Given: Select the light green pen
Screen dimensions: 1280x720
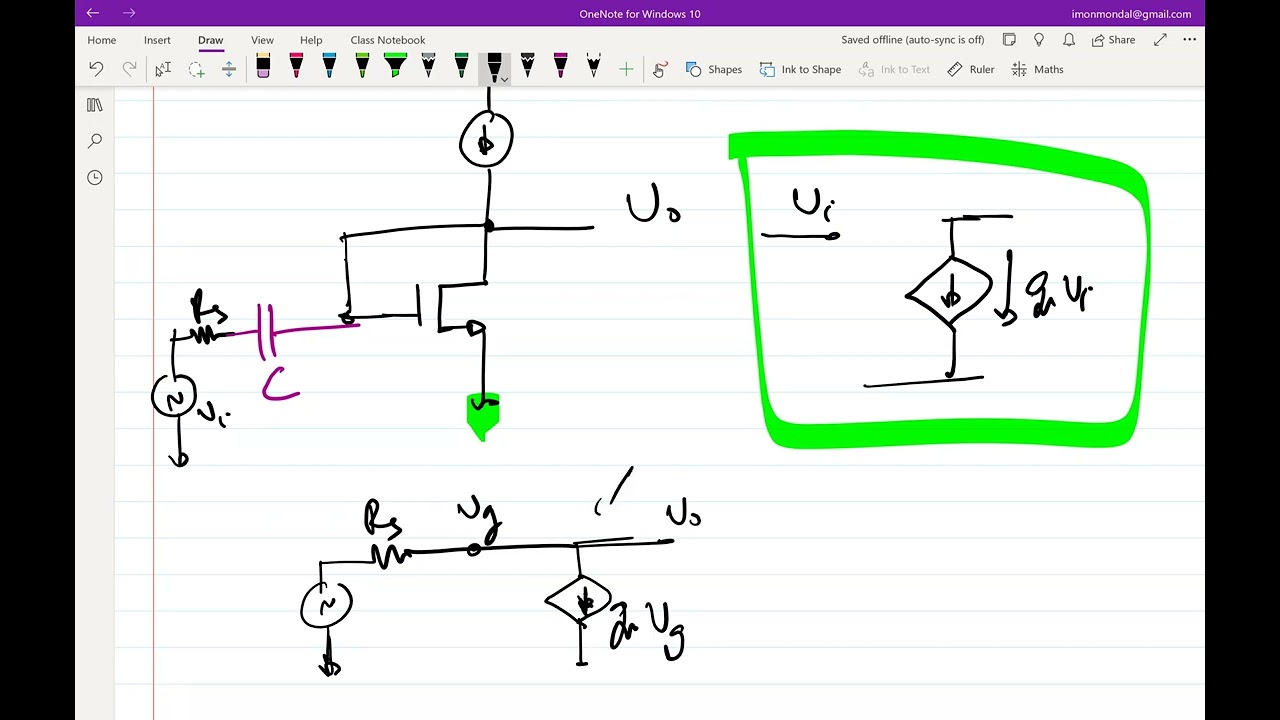Looking at the screenshot, I should (x=362, y=67).
